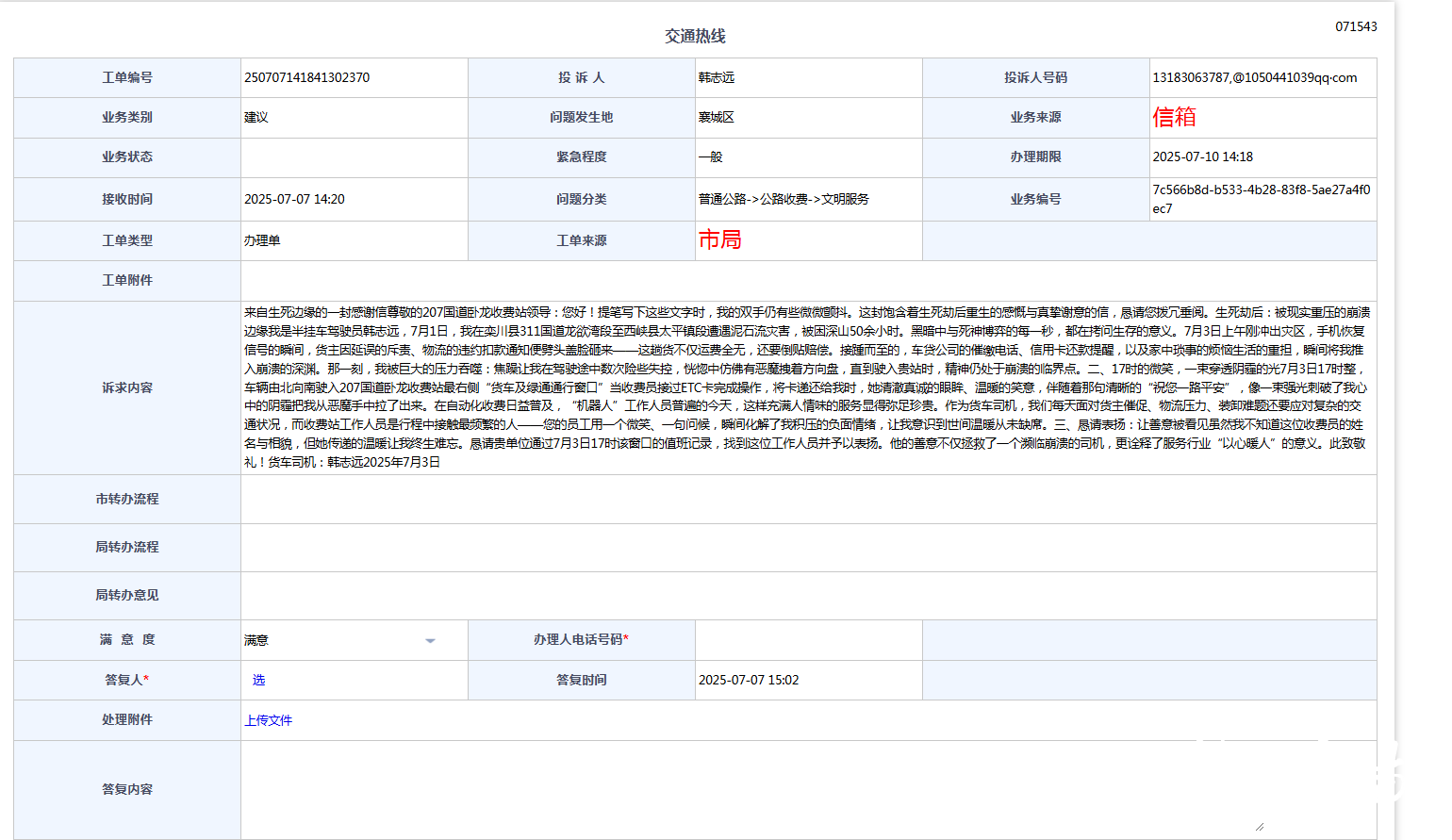Click the textarea resize handle corner
This screenshot has width=1452, height=840.
(x=1260, y=827)
